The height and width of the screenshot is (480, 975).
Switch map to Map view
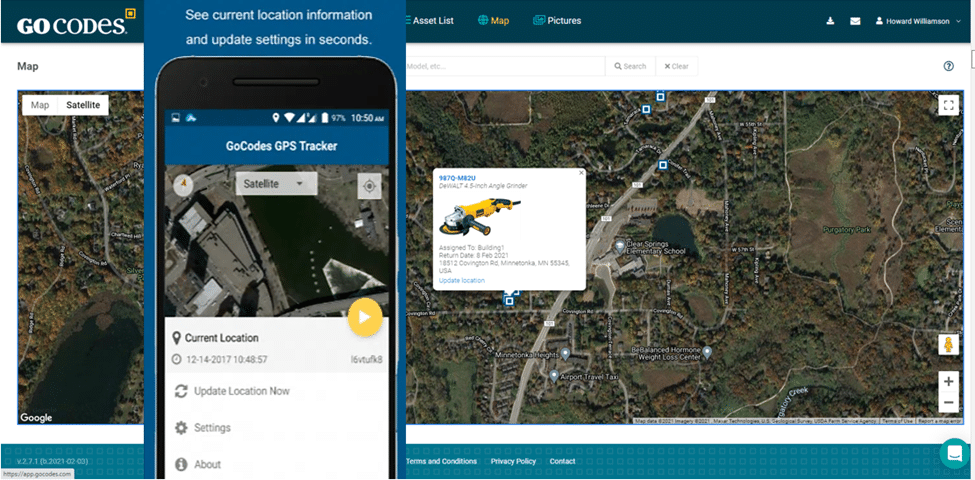coord(40,105)
